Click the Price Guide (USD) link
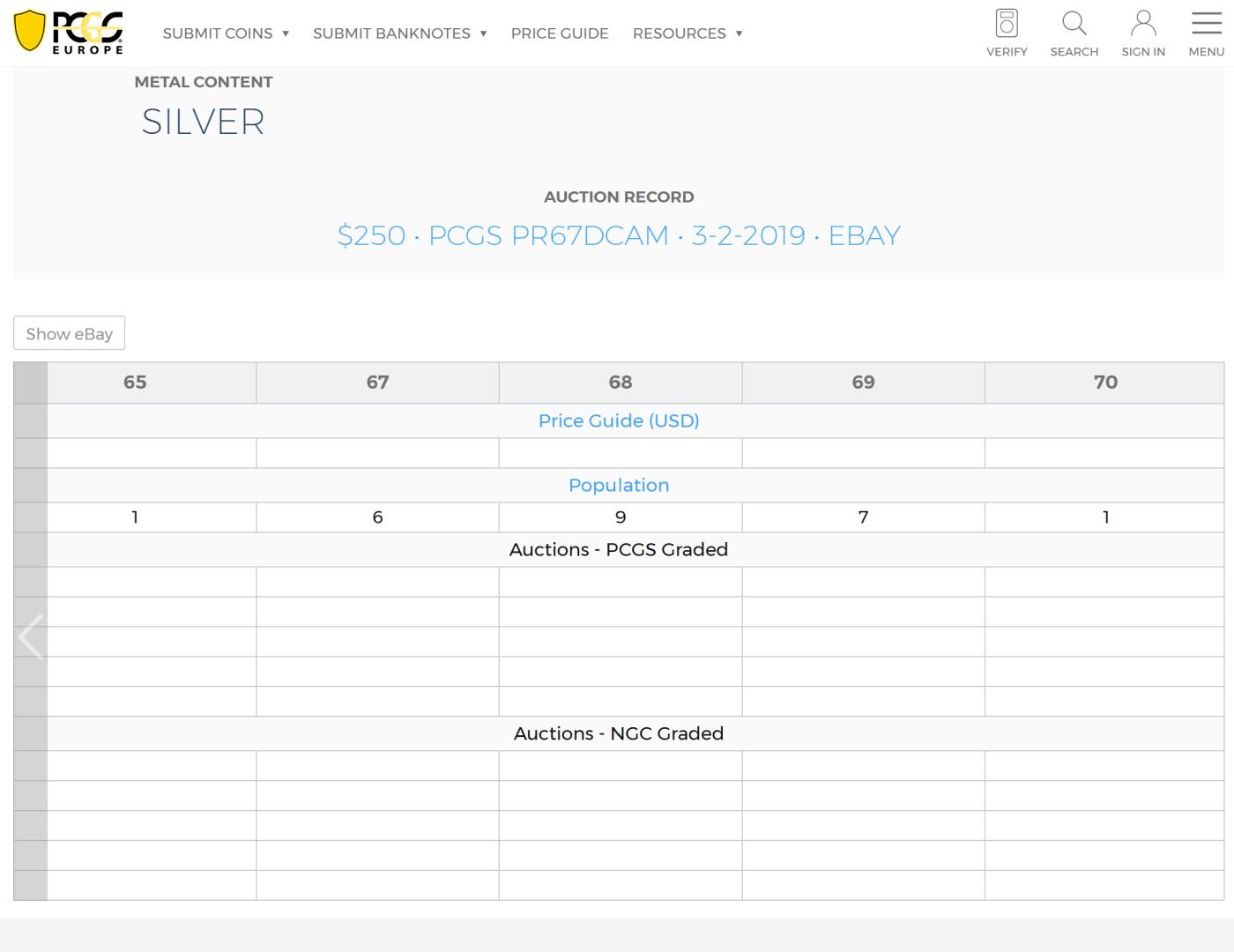The image size is (1234, 952). coord(619,420)
